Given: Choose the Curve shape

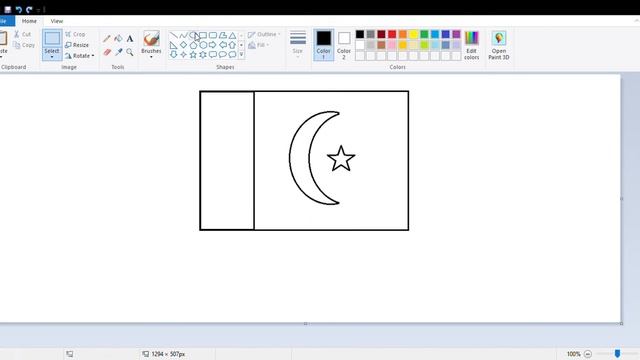Looking at the screenshot, I should (183, 36).
